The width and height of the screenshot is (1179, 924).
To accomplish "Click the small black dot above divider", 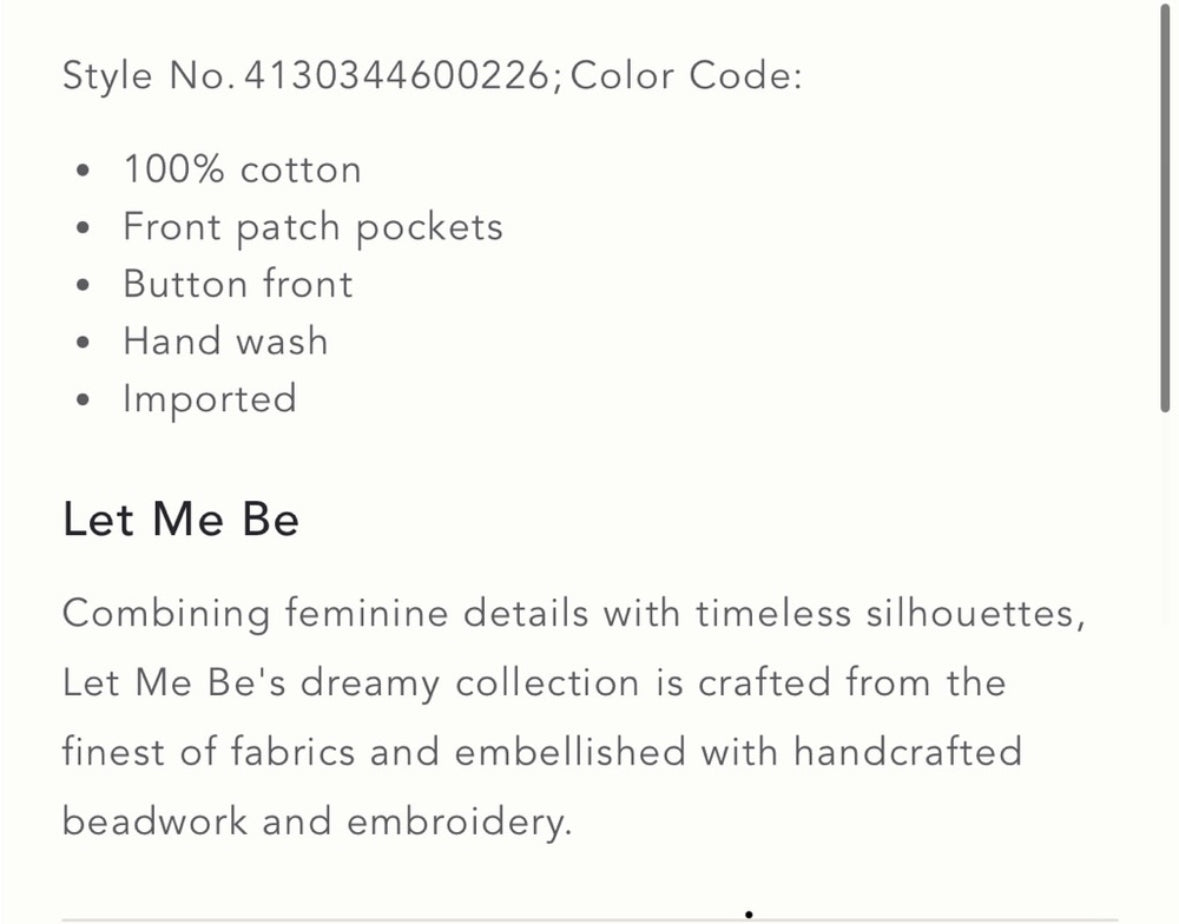I will point(749,914).
